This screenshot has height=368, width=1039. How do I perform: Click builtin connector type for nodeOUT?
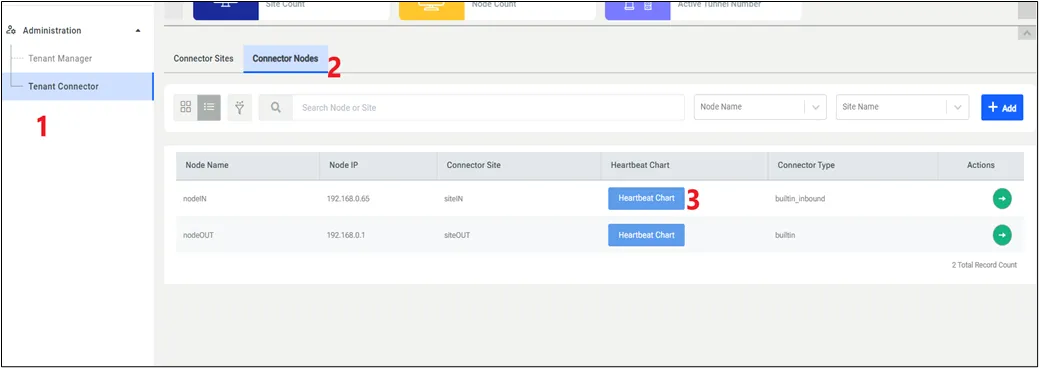point(785,235)
